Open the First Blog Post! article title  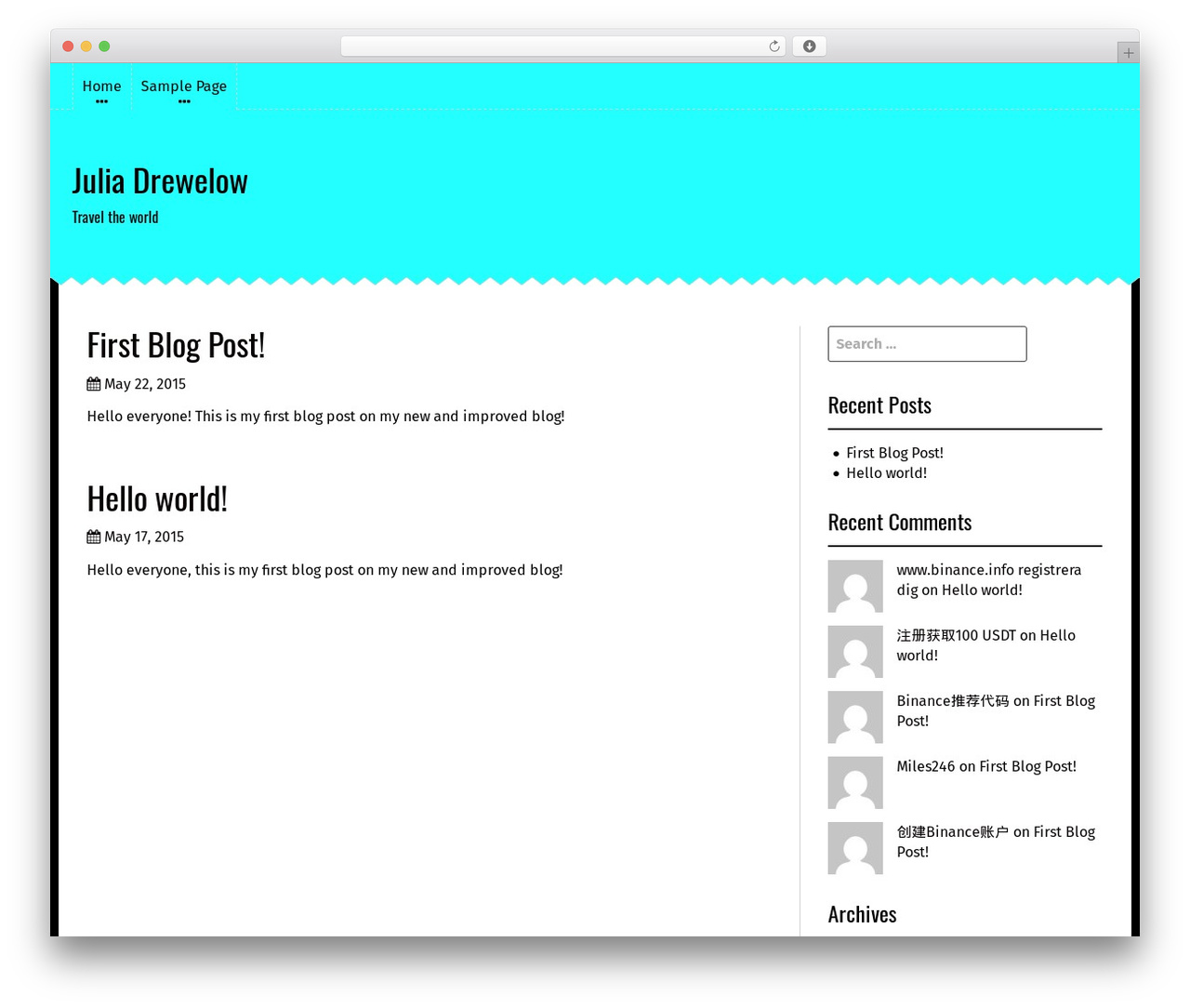tap(176, 345)
